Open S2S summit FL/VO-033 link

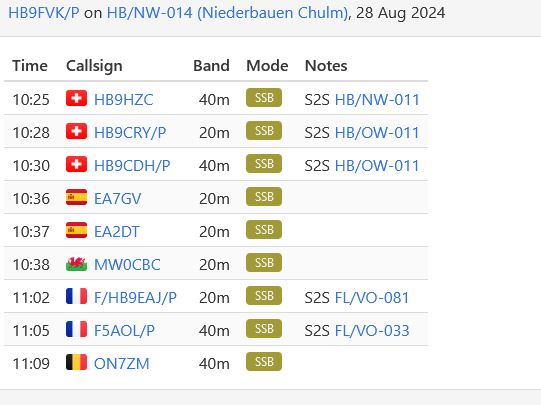pyautogui.click(x=372, y=330)
